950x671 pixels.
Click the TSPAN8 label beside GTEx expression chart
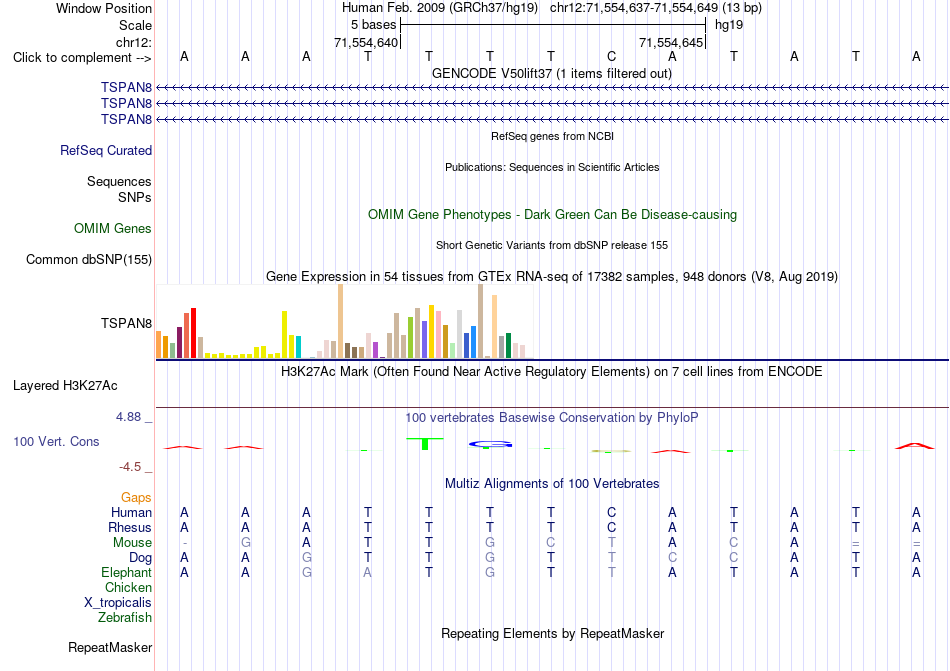tap(127, 323)
